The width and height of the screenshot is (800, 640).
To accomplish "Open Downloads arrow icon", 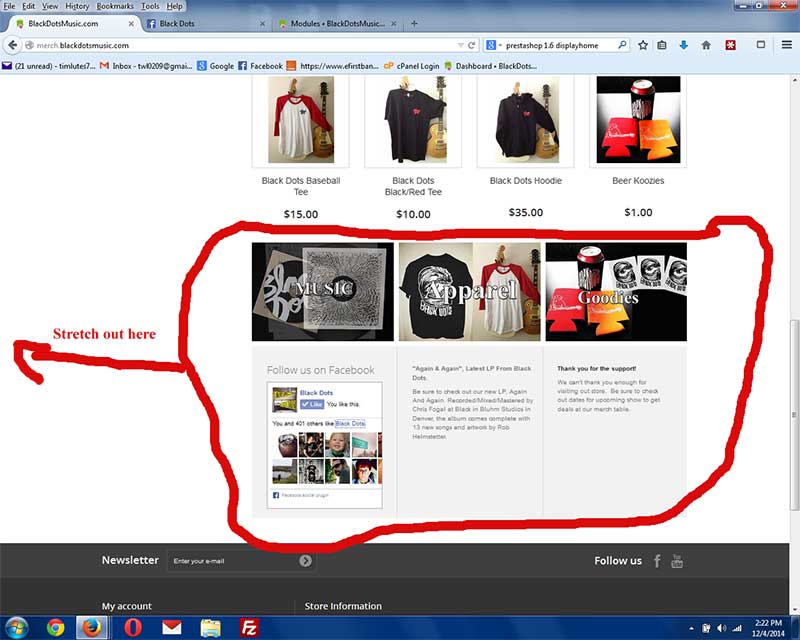I will pos(684,45).
